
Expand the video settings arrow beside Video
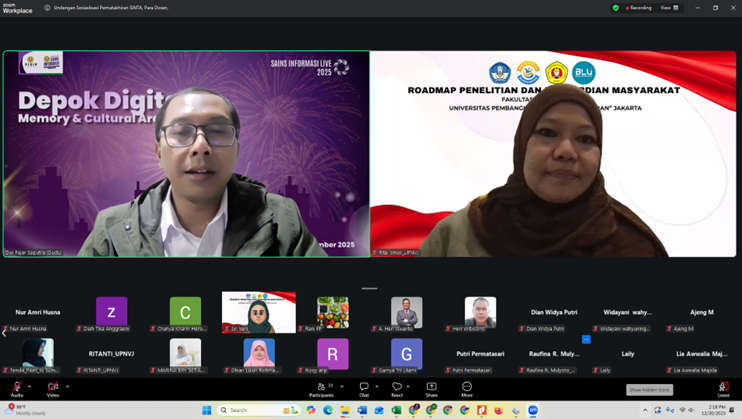coord(67,385)
